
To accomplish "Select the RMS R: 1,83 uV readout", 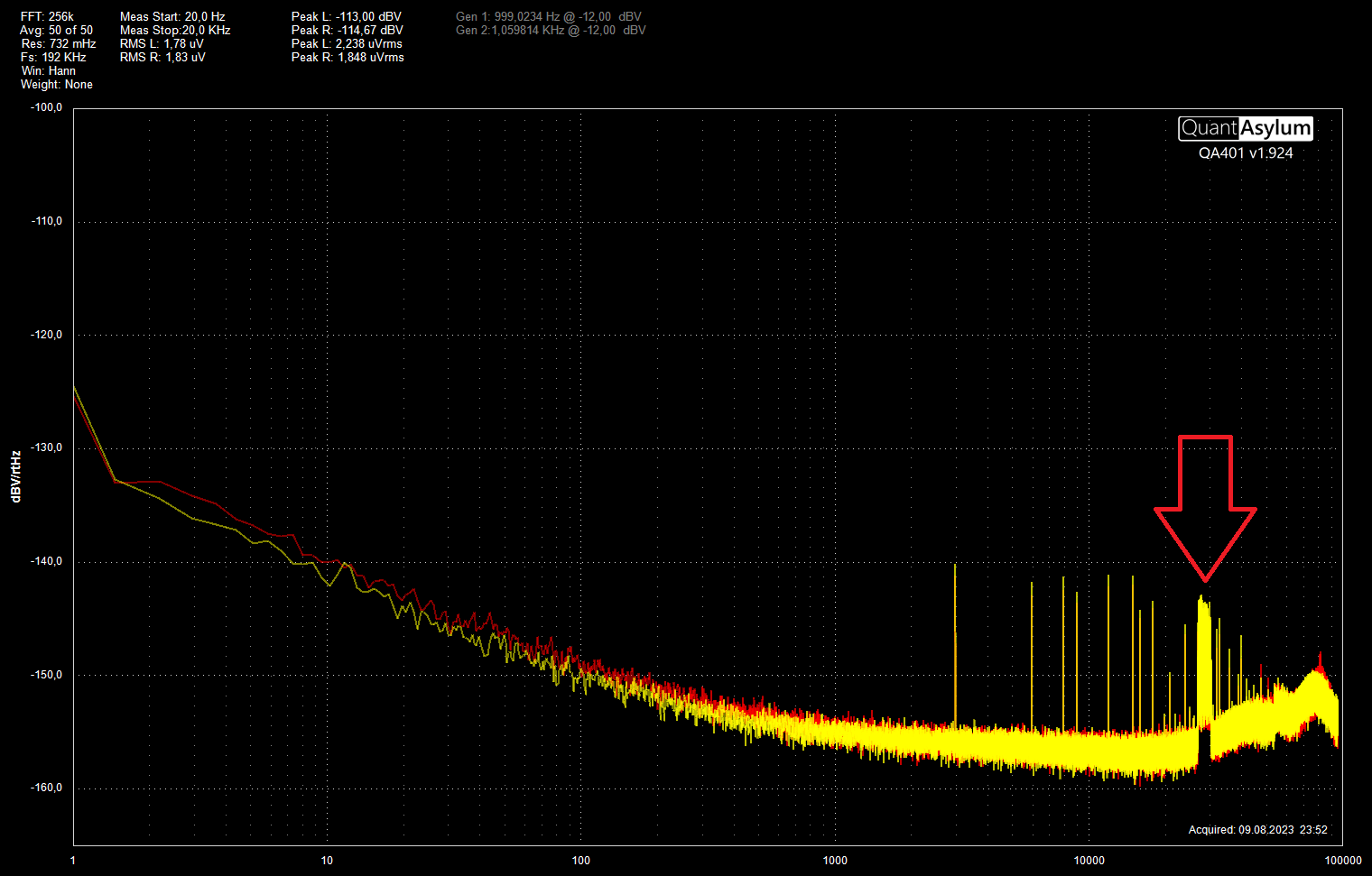I will click(x=162, y=57).
